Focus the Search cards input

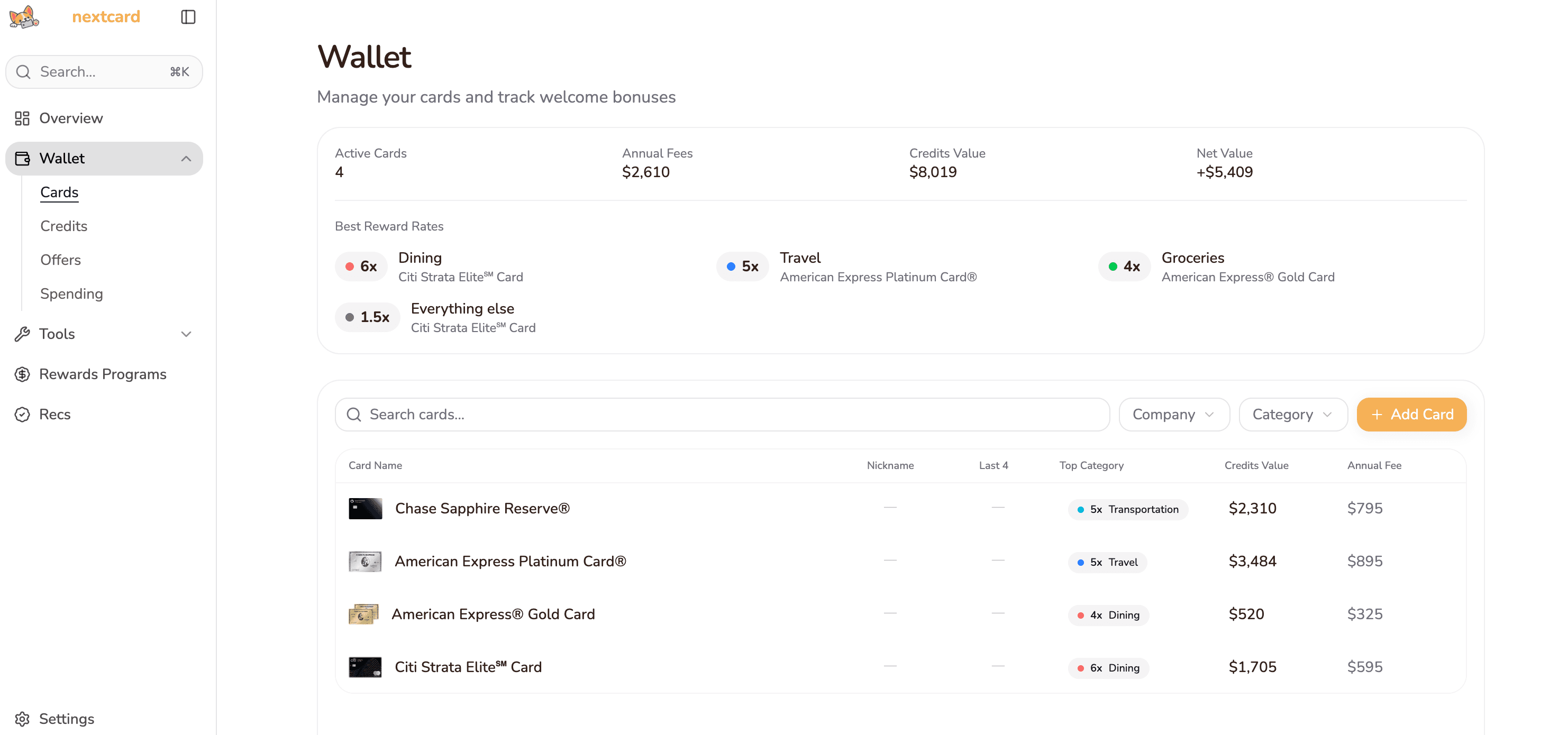point(722,415)
